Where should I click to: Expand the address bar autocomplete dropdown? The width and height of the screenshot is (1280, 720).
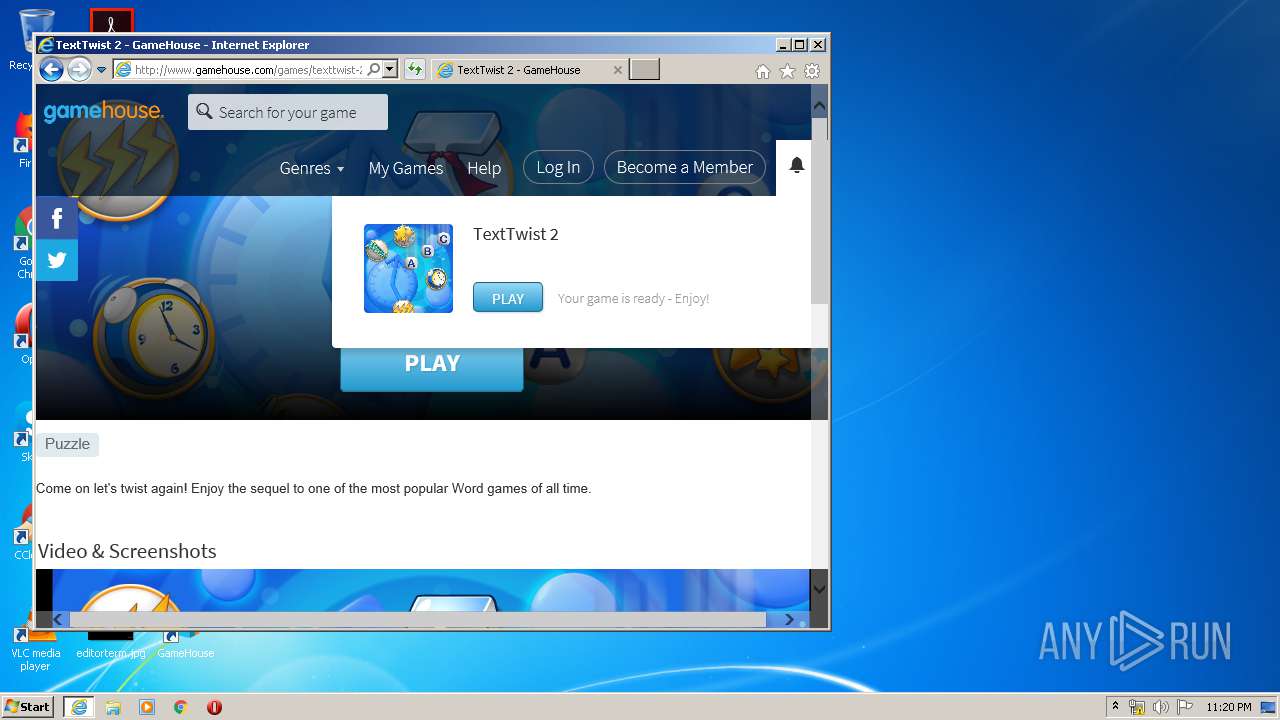[390, 69]
